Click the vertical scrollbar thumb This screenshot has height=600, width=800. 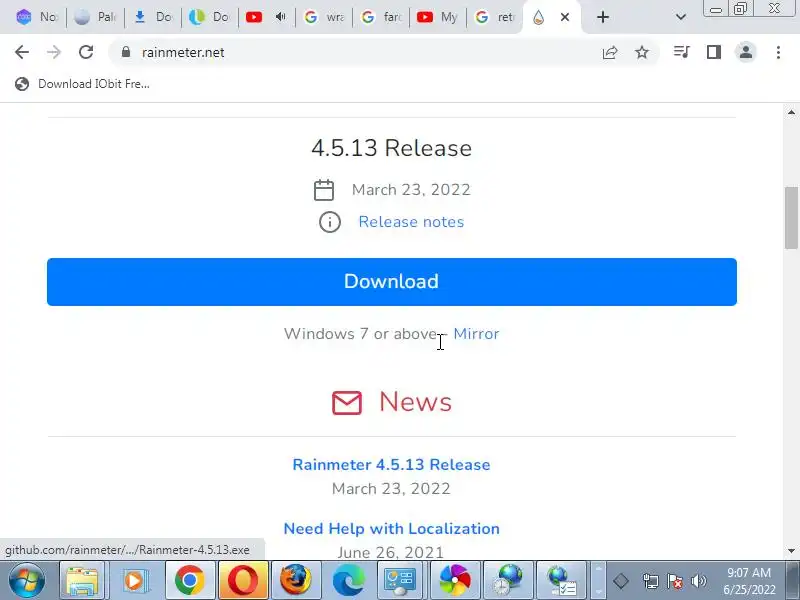tap(791, 218)
